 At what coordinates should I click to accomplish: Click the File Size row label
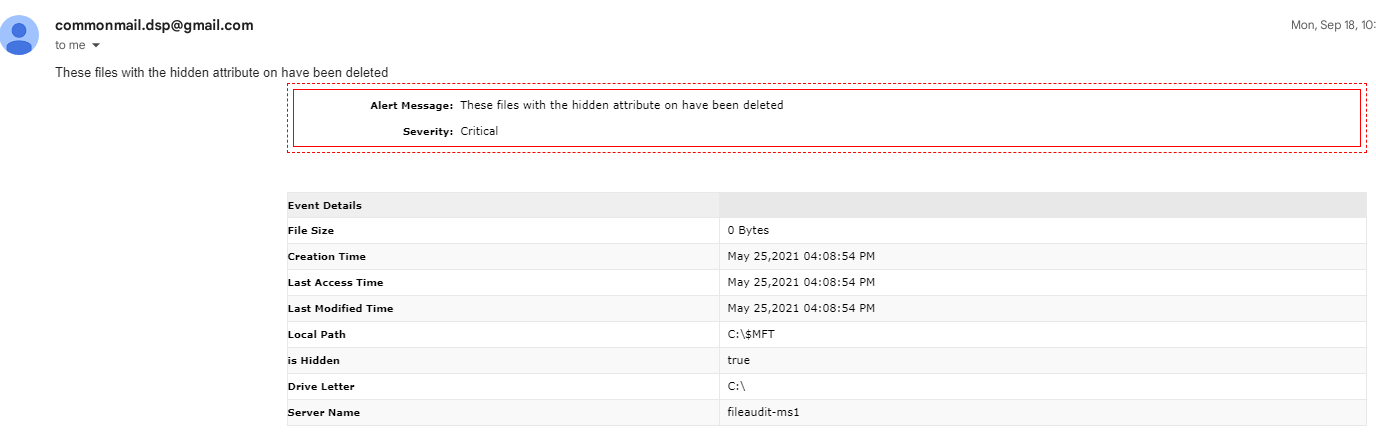311,230
